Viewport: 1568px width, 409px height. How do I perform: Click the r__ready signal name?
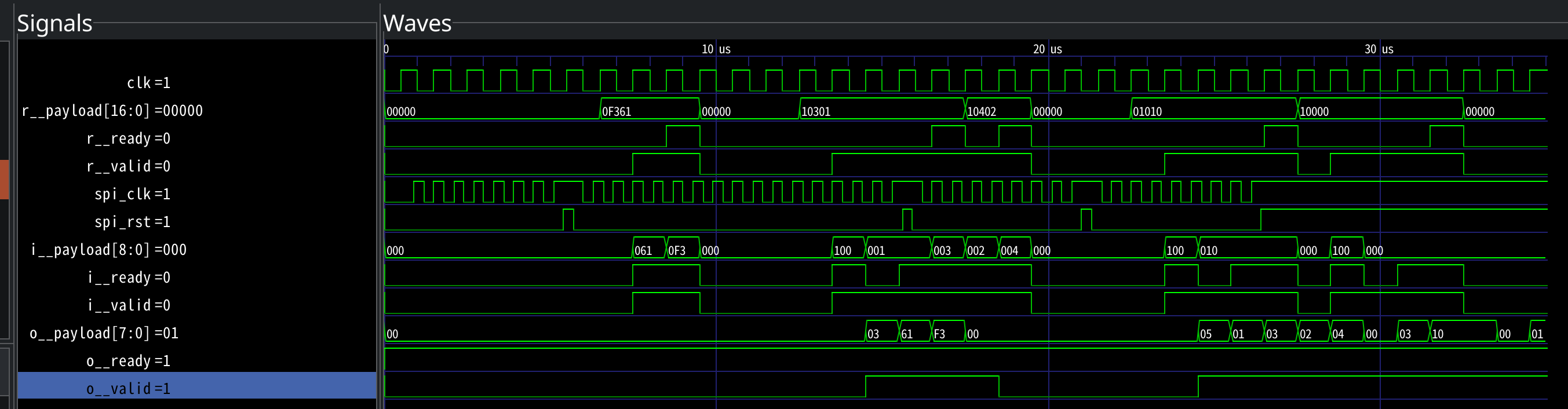pyautogui.click(x=128, y=139)
